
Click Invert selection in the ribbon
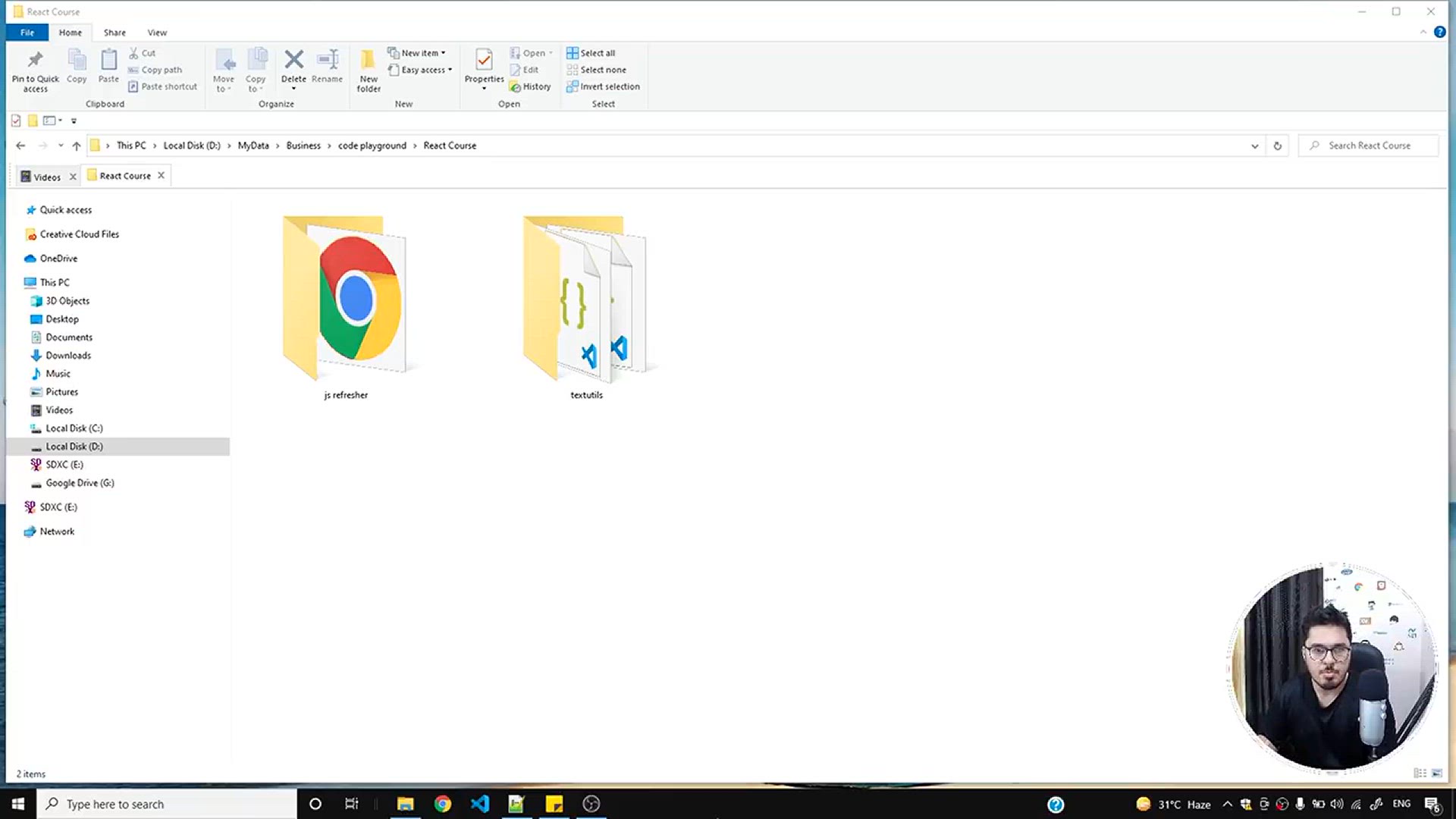(603, 86)
